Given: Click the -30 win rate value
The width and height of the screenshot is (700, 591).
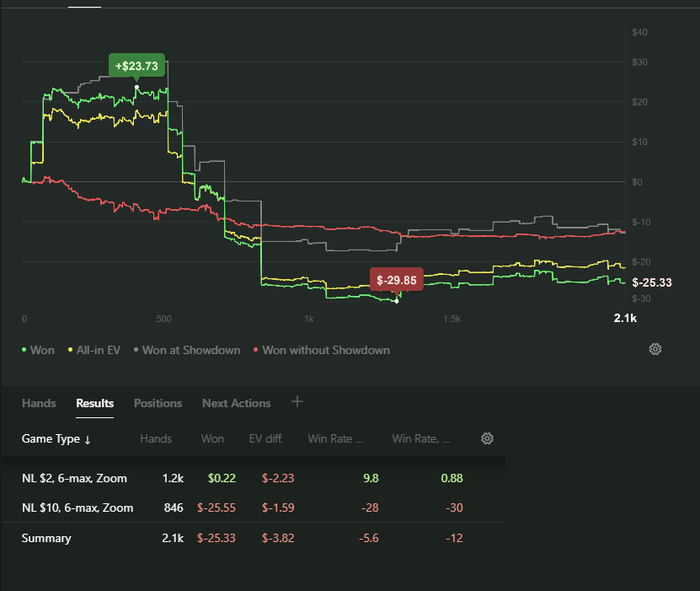Looking at the screenshot, I should 454,508.
